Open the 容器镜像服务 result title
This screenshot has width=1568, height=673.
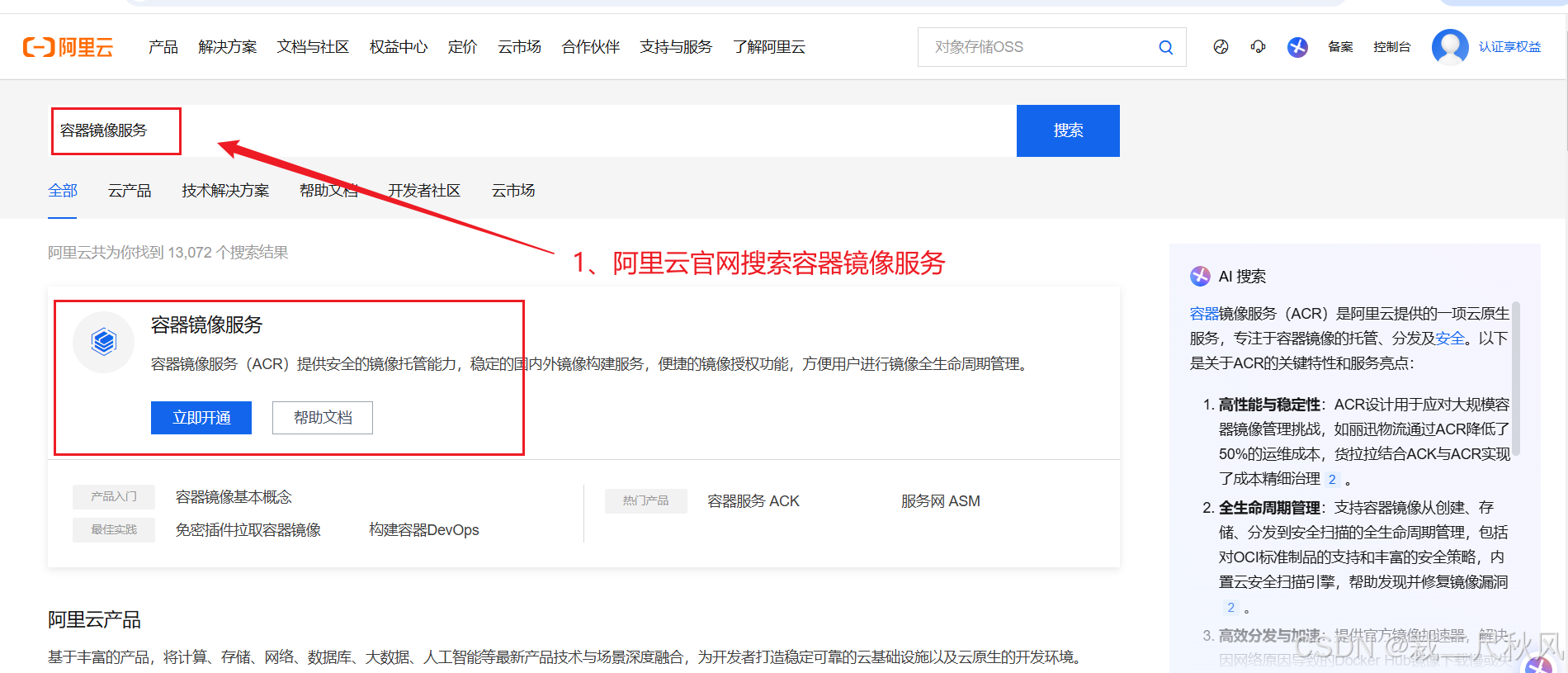point(206,325)
